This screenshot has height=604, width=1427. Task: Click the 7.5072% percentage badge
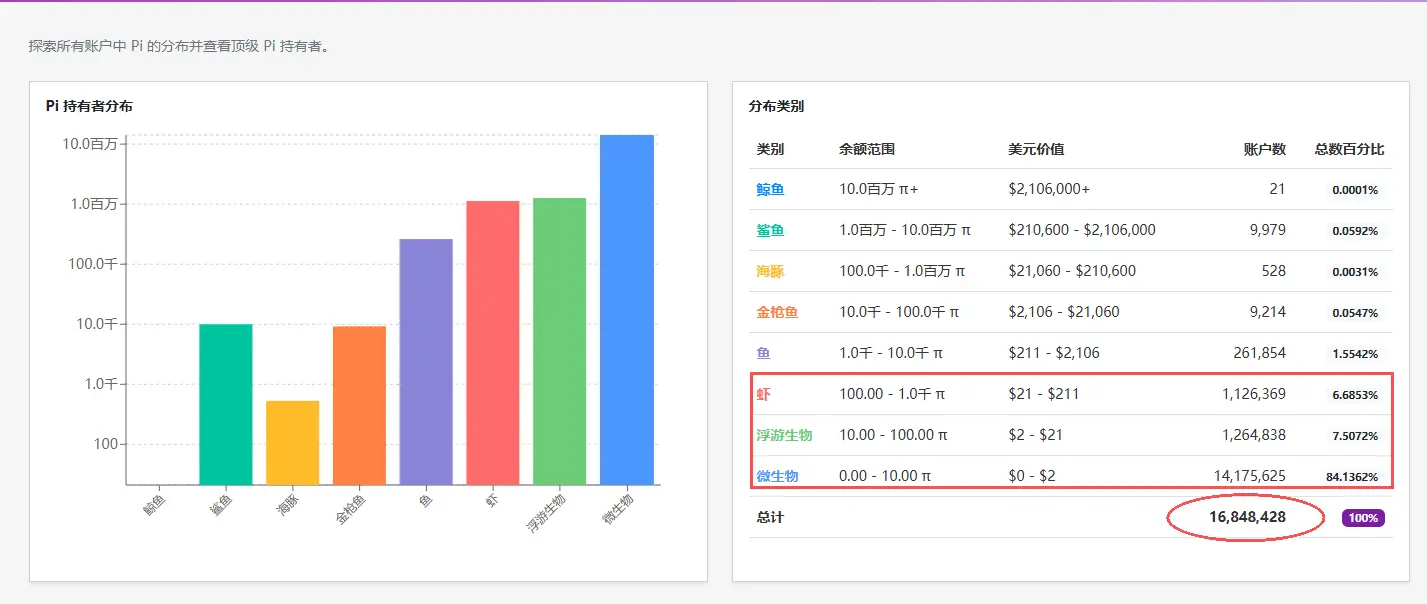(x=1355, y=436)
